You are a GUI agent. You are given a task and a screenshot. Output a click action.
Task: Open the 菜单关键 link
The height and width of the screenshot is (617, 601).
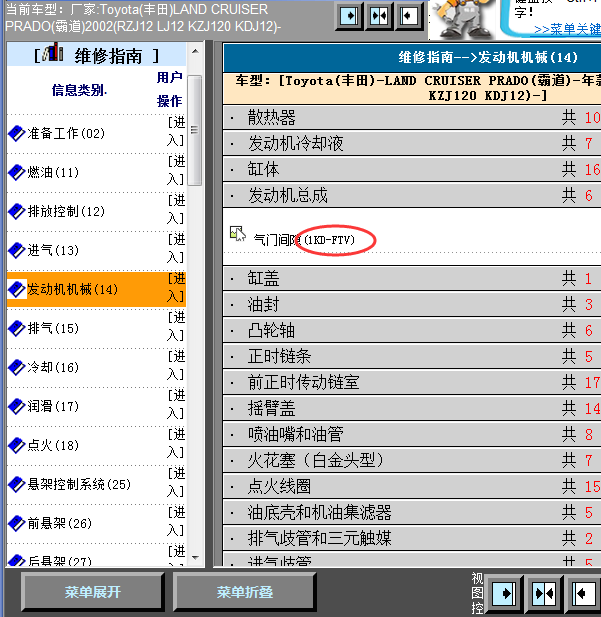pyautogui.click(x=567, y=29)
